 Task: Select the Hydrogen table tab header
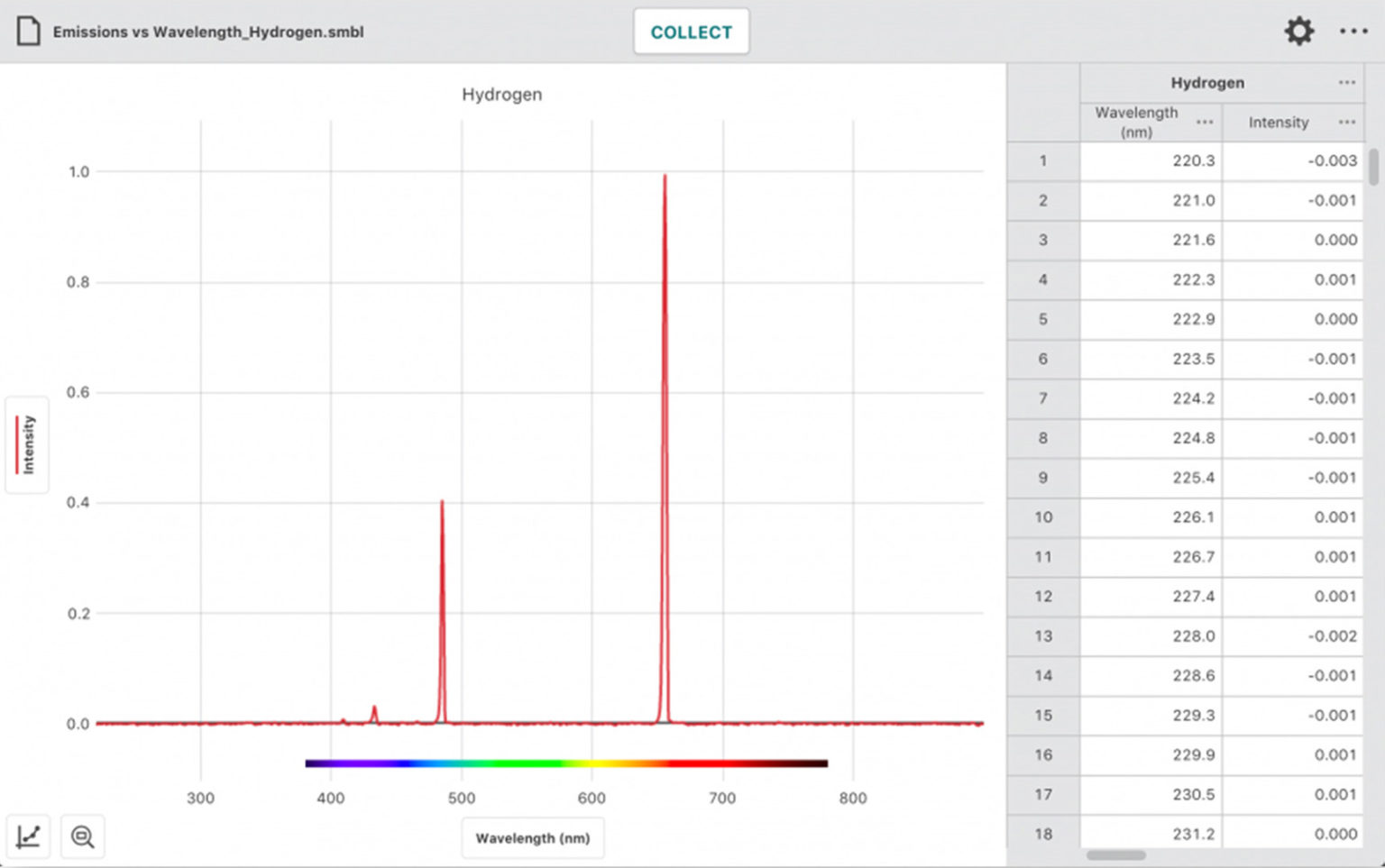tap(1207, 82)
